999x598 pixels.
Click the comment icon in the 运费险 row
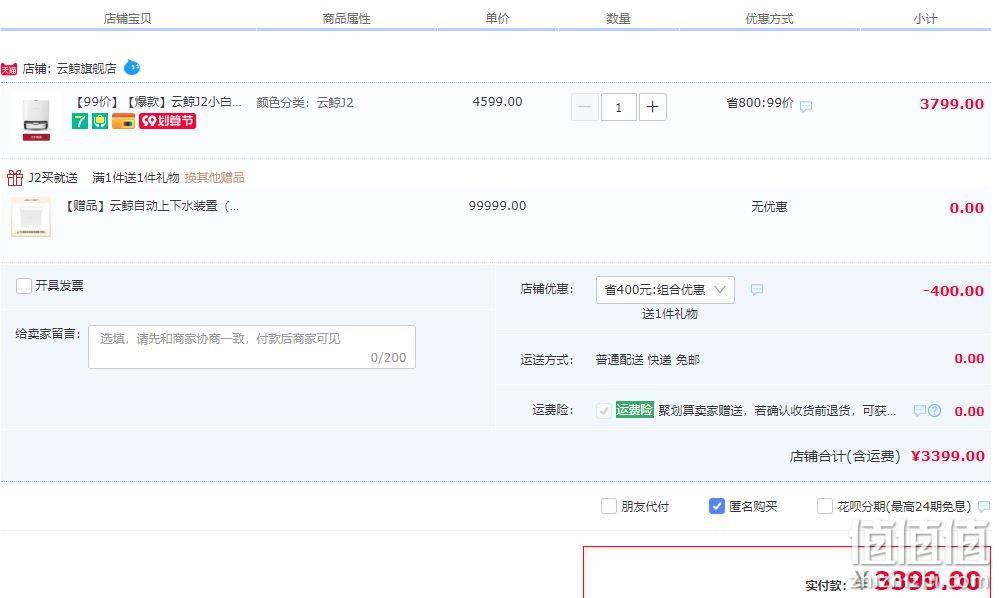(919, 411)
